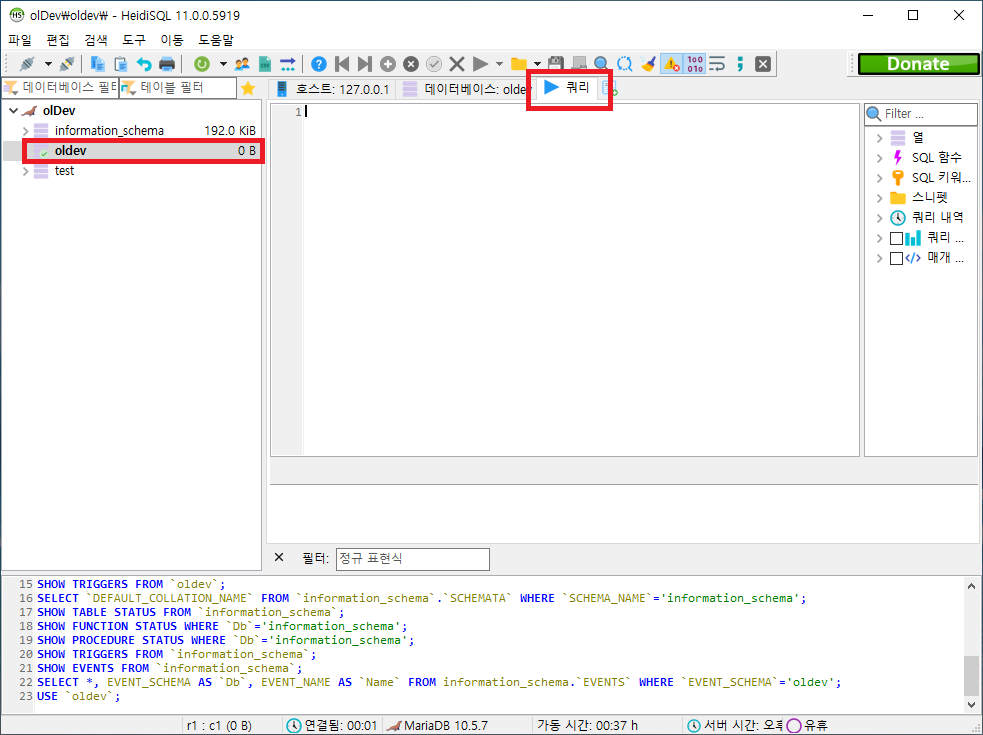Close the filter bar with X

(279, 558)
